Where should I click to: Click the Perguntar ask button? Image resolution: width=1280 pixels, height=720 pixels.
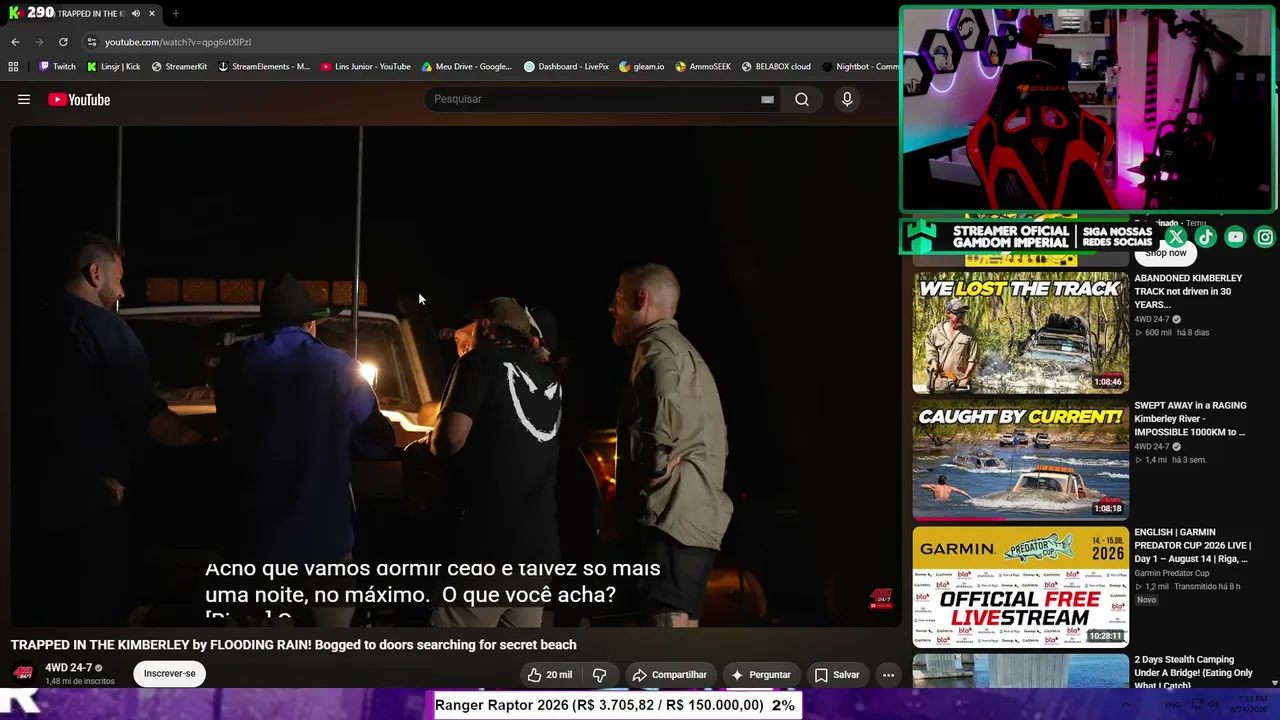point(761,675)
